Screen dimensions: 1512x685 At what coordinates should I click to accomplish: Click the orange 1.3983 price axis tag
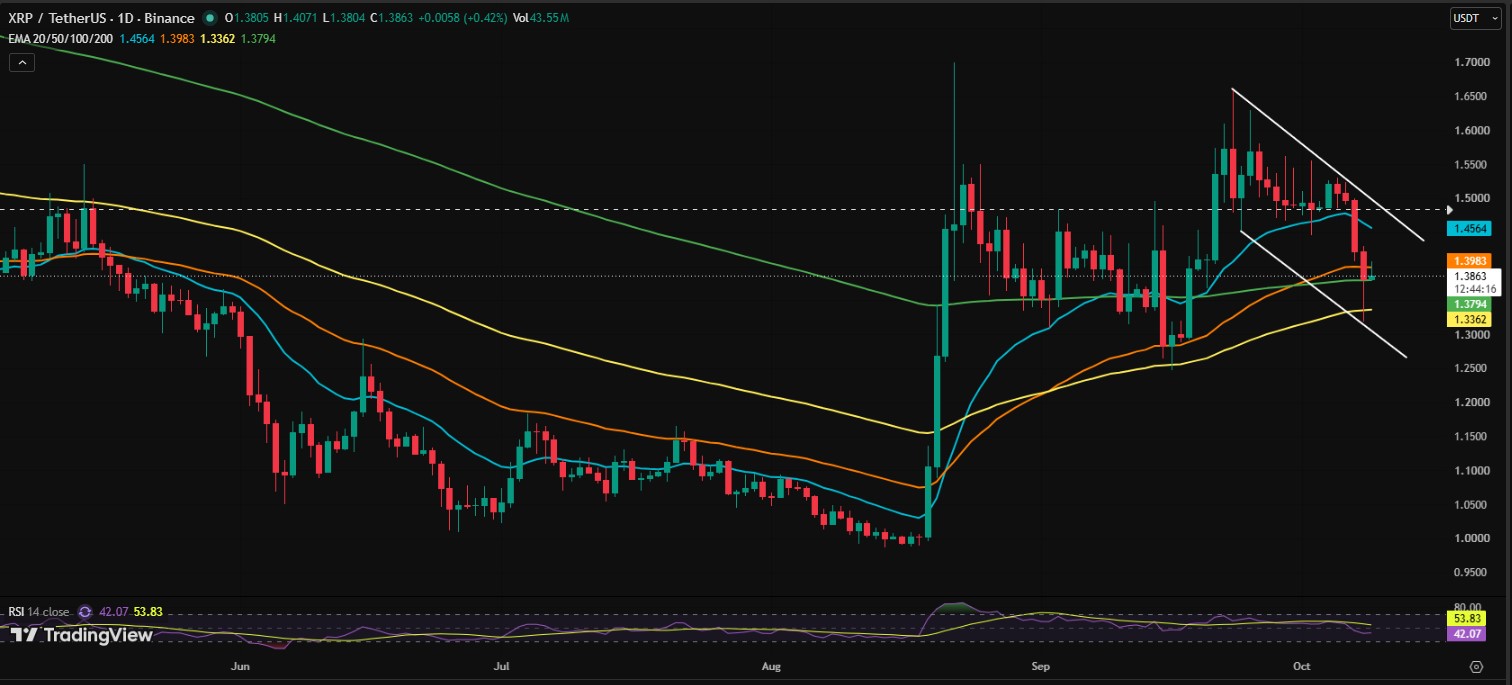[x=1469, y=260]
